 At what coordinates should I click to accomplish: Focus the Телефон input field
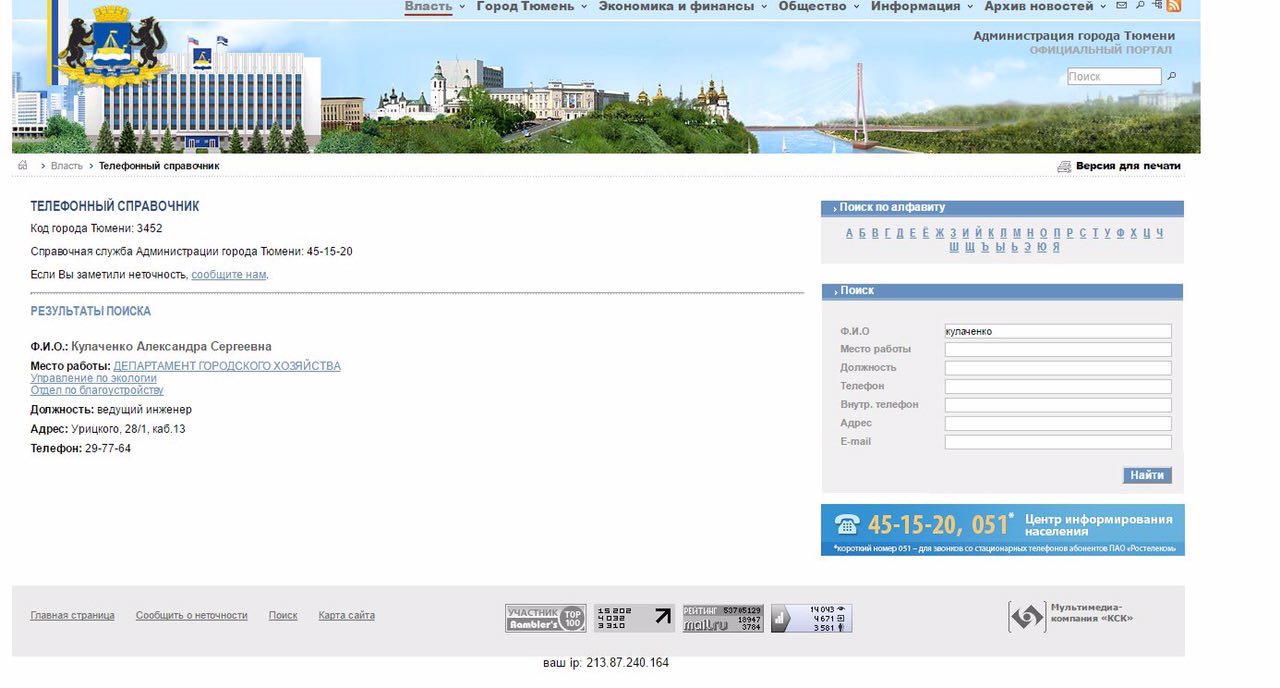[1058, 386]
